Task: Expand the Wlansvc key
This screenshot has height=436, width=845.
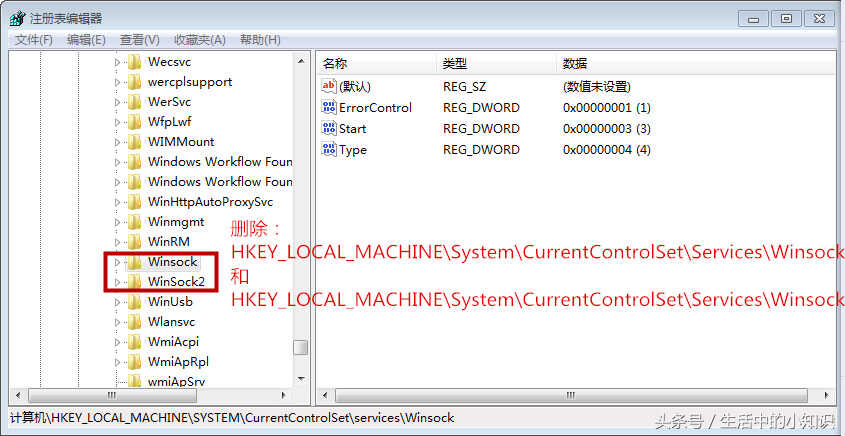Action: (x=118, y=322)
